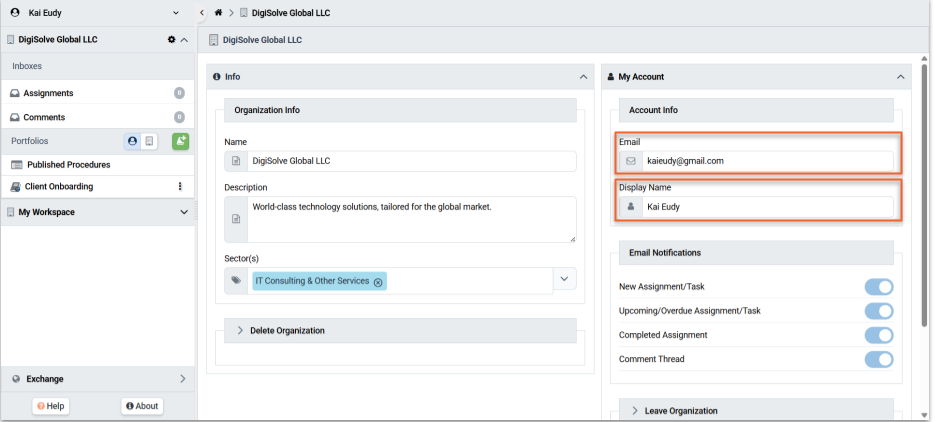Click the green add portfolio icon
The image size is (935, 422).
pos(180,141)
